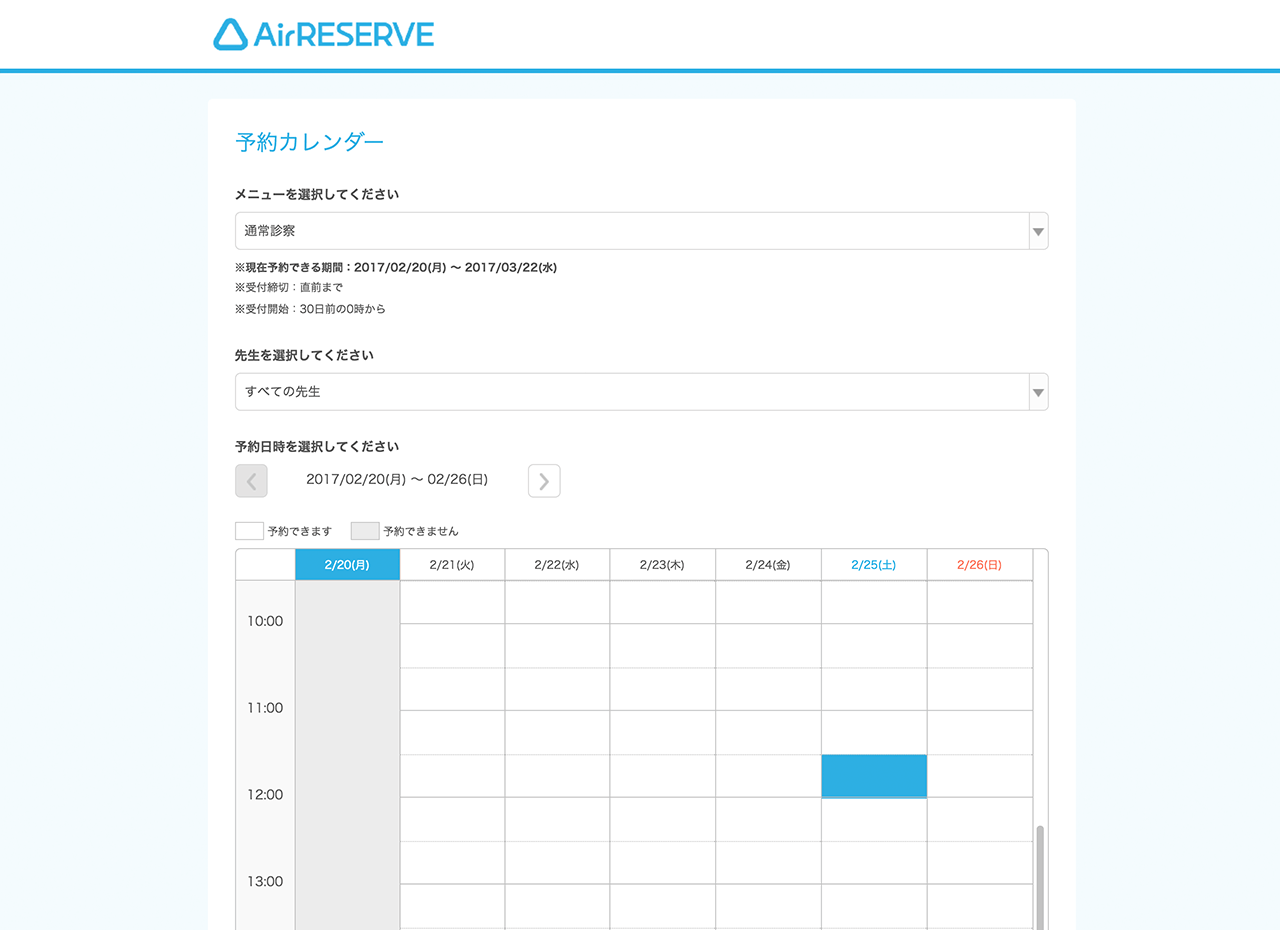The width and height of the screenshot is (1280, 930).
Task: Choose the 2/26(日) date header
Action: [979, 565]
